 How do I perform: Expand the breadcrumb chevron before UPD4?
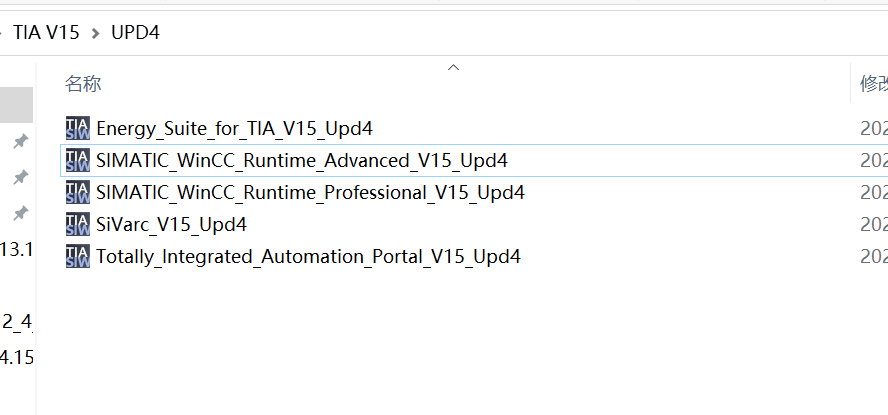pos(96,33)
